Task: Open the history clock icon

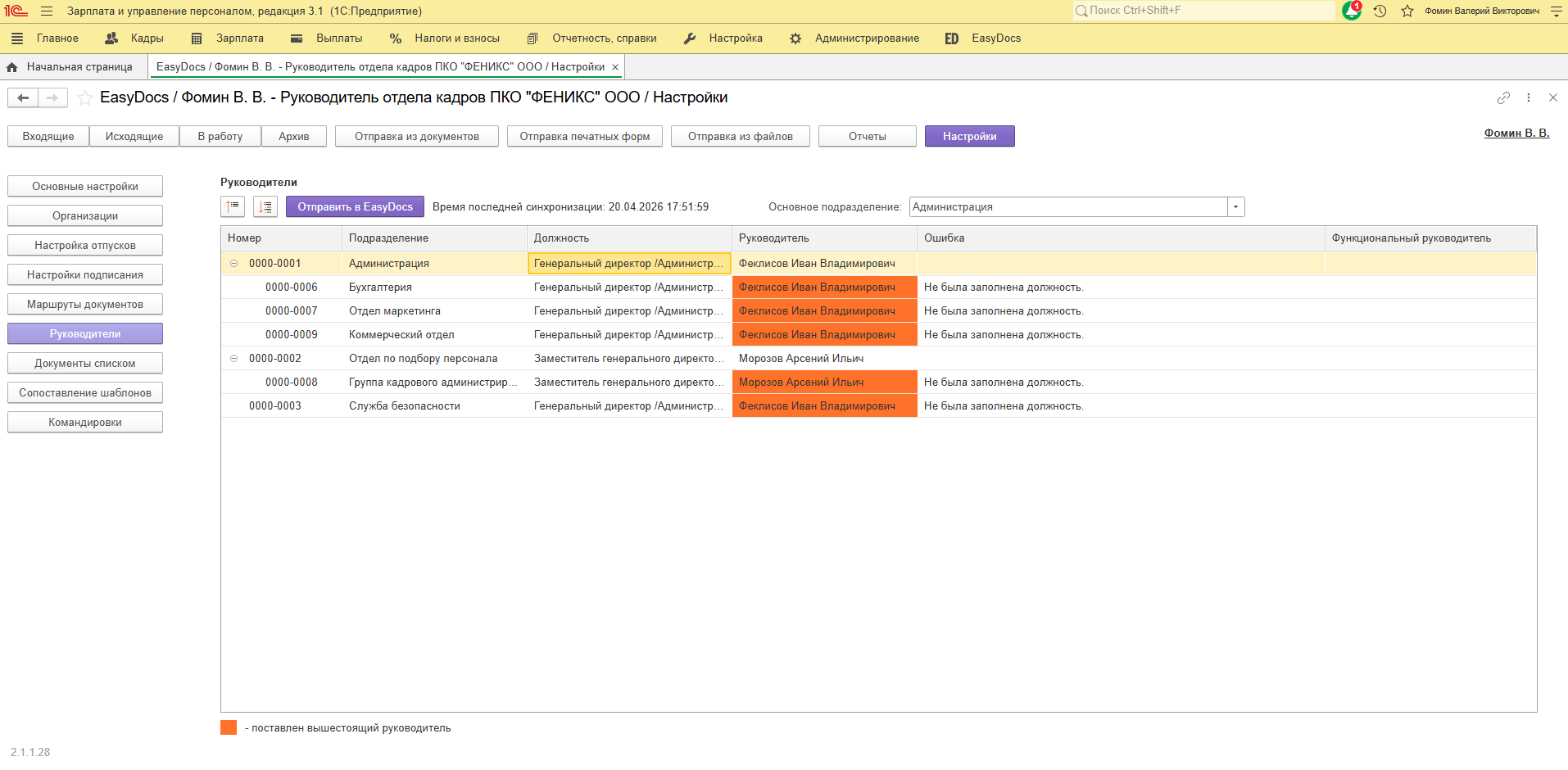Action: coord(1380,11)
